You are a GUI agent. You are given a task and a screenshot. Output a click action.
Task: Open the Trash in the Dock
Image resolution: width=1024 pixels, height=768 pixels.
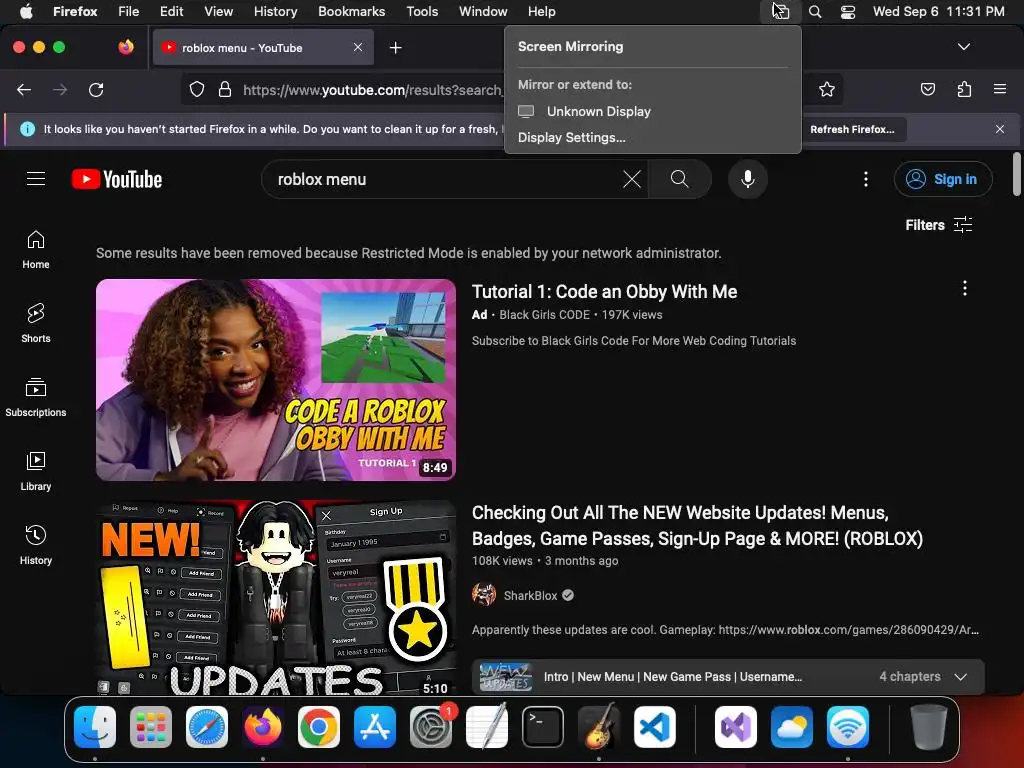click(x=929, y=727)
